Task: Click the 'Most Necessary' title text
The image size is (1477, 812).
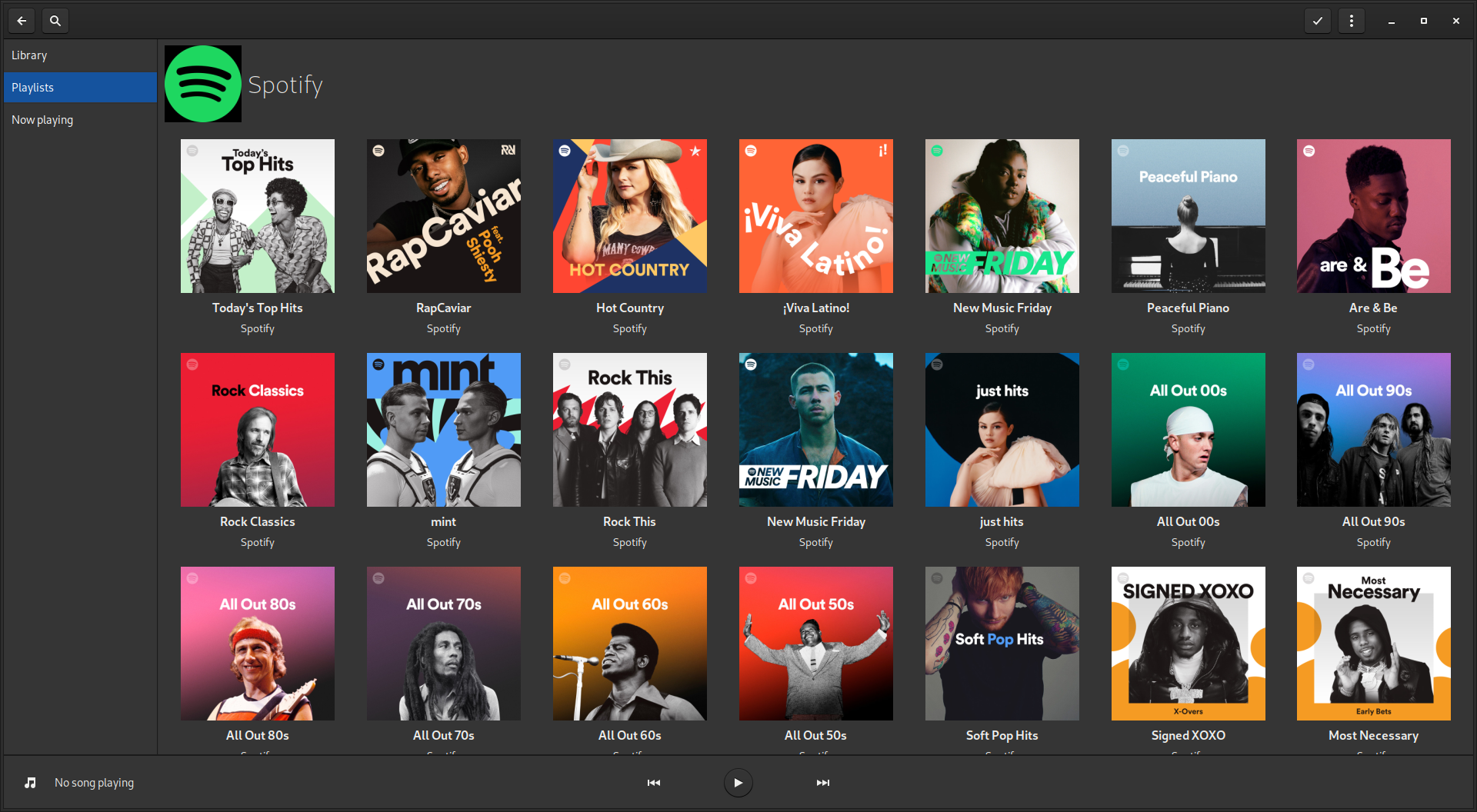Action: coord(1374,735)
